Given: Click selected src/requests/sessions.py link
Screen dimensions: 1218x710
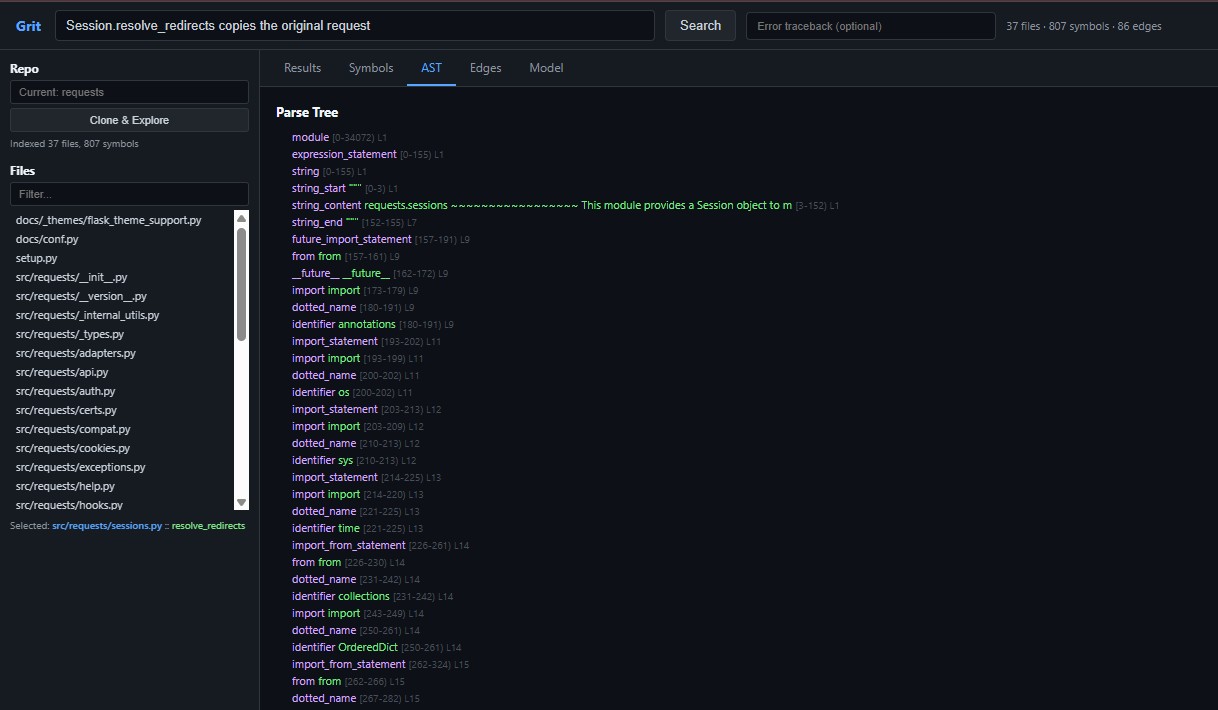Looking at the screenshot, I should (107, 526).
